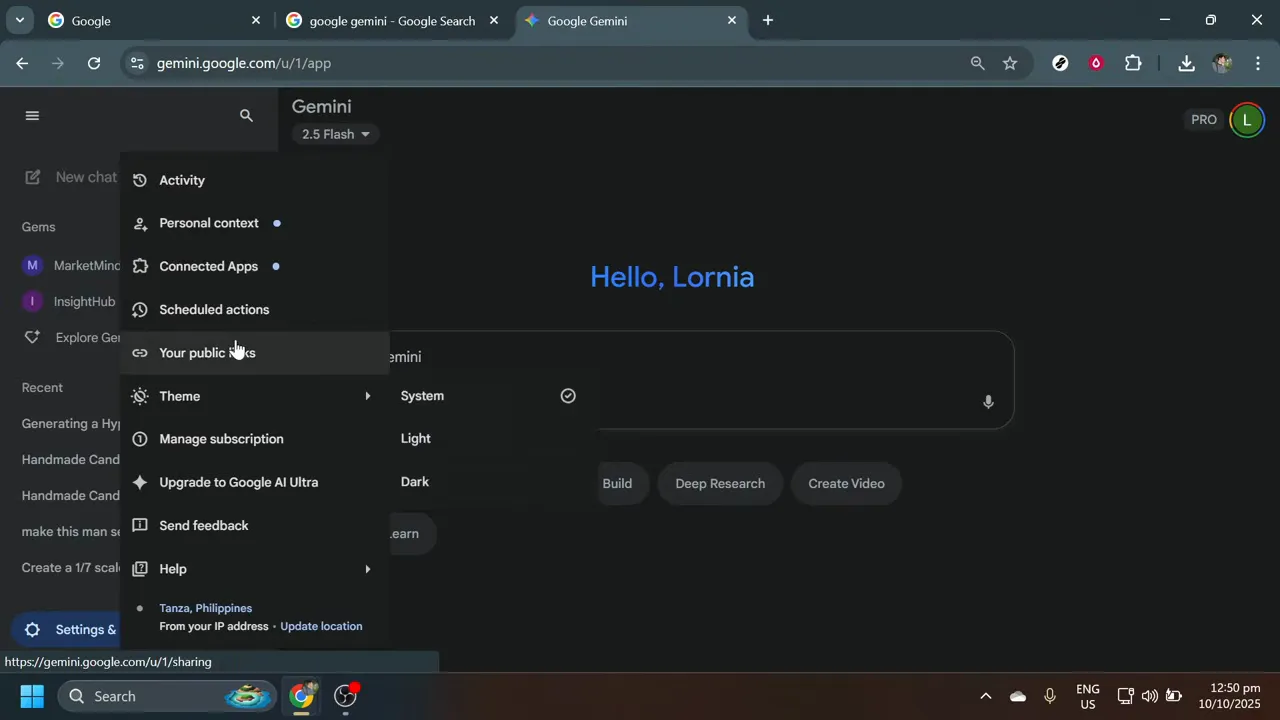1280x720 pixels.
Task: Open the Activity menu item
Action: [255, 180]
